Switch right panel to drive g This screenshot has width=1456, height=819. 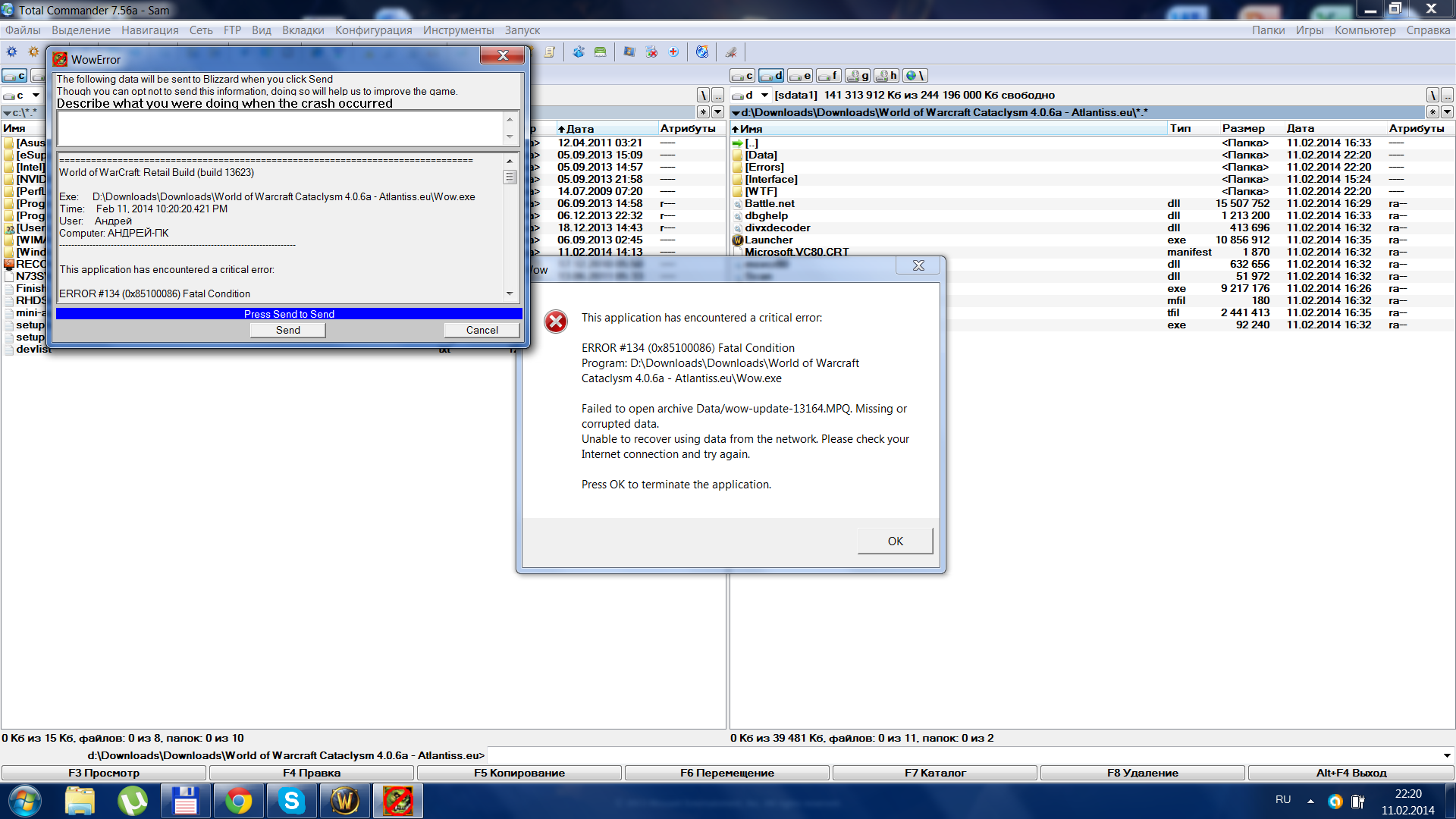coord(858,76)
